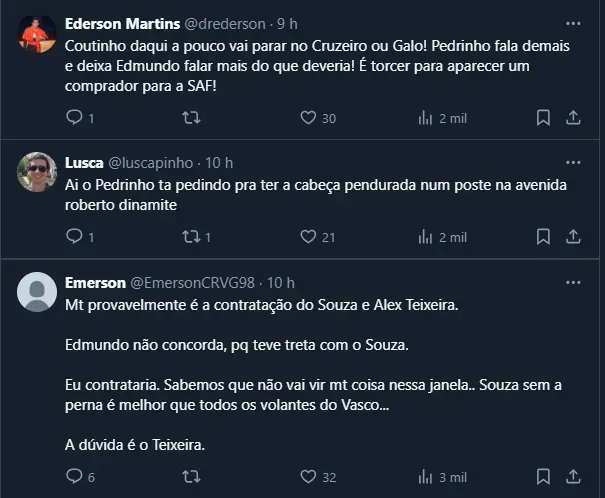605x498 pixels.
Task: Open Ederson Martins' profile picture
Action: pyautogui.click(x=37, y=35)
